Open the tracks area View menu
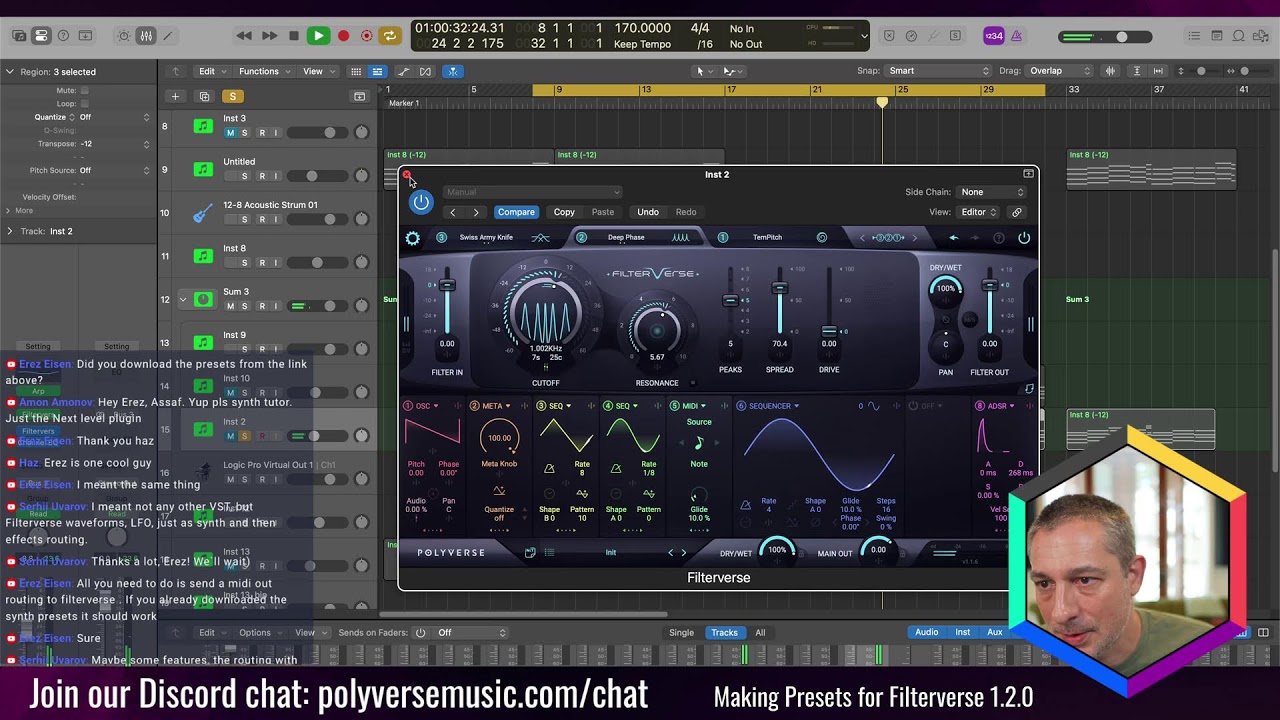This screenshot has width=1280, height=720. click(x=317, y=71)
